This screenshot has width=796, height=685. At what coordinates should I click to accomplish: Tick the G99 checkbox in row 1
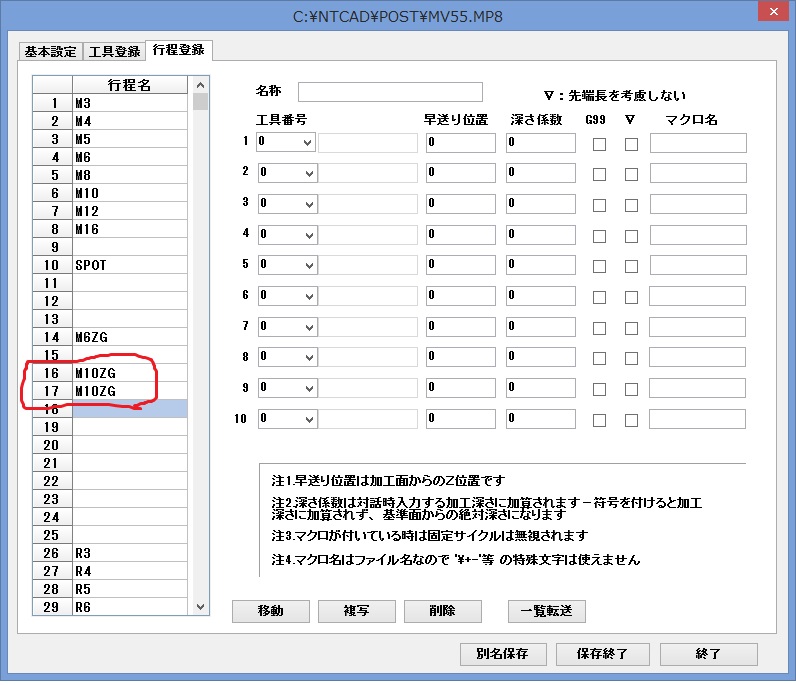[x=599, y=144]
